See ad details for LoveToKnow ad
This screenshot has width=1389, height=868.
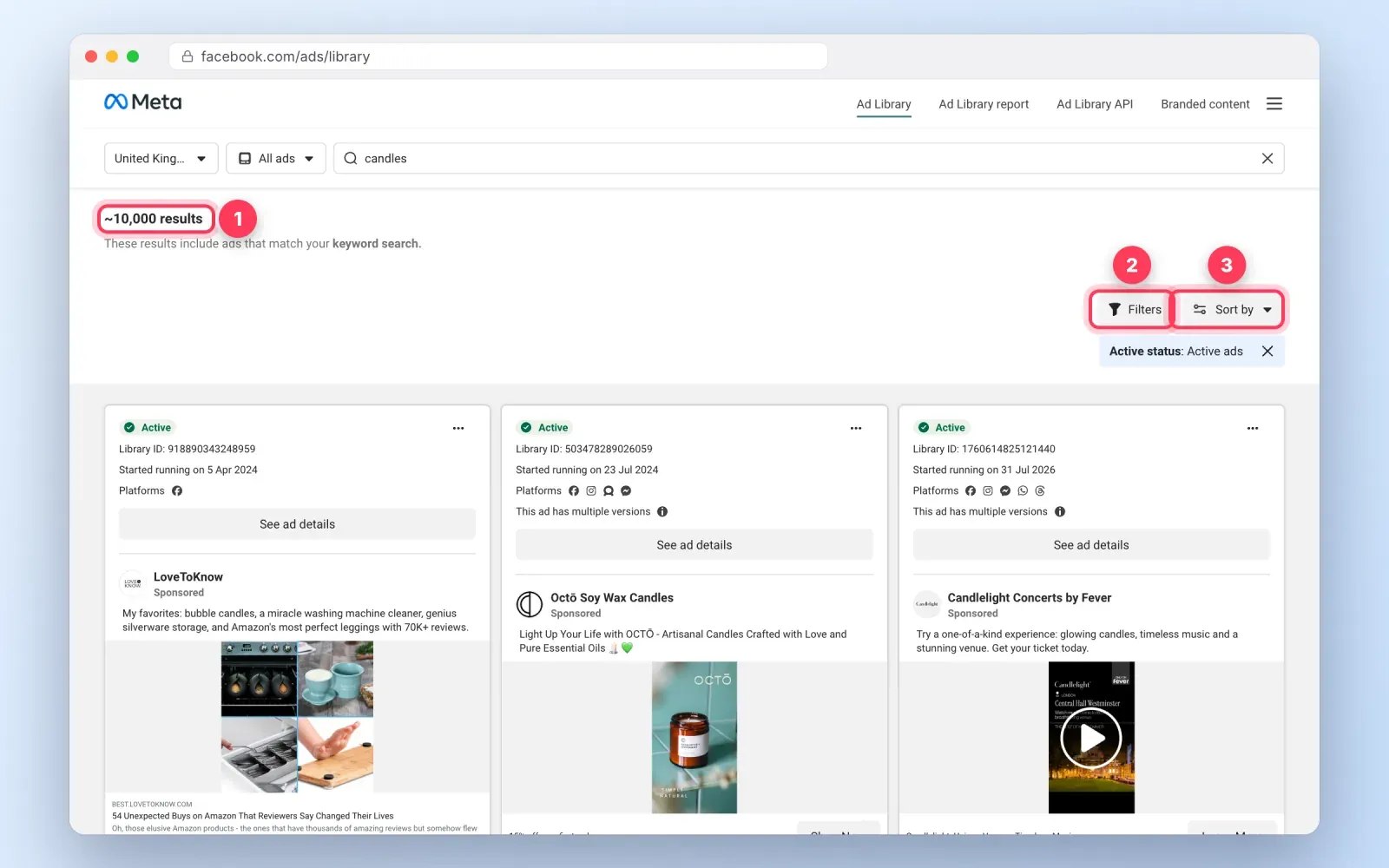(x=297, y=524)
